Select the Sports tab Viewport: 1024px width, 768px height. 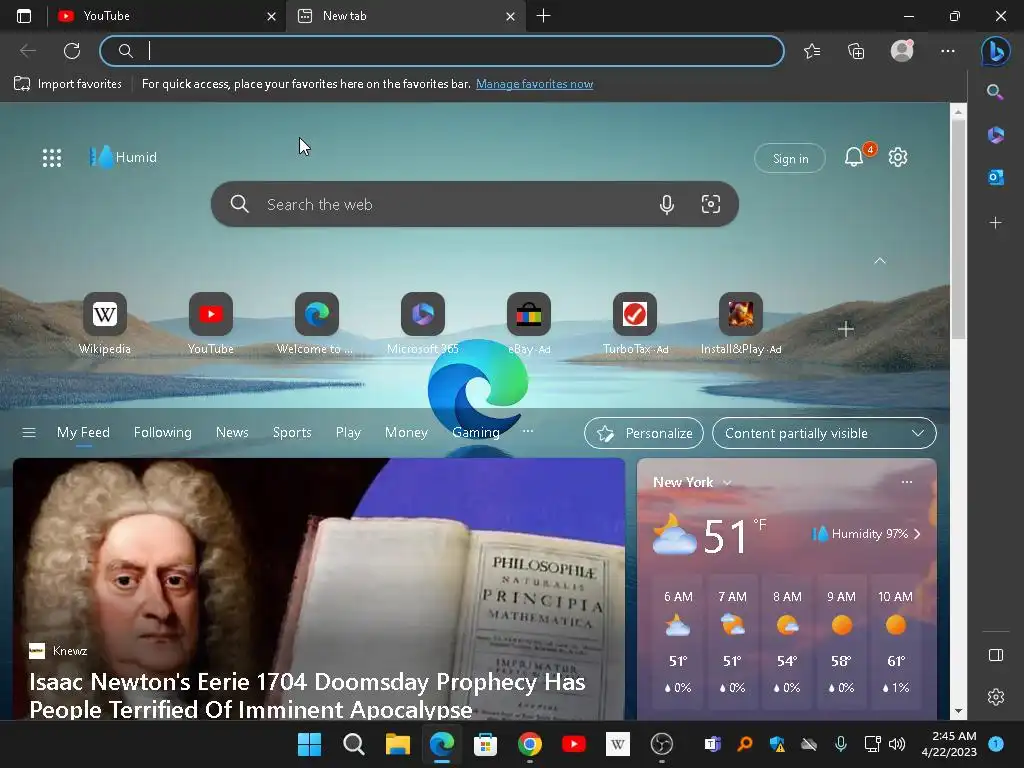(292, 432)
